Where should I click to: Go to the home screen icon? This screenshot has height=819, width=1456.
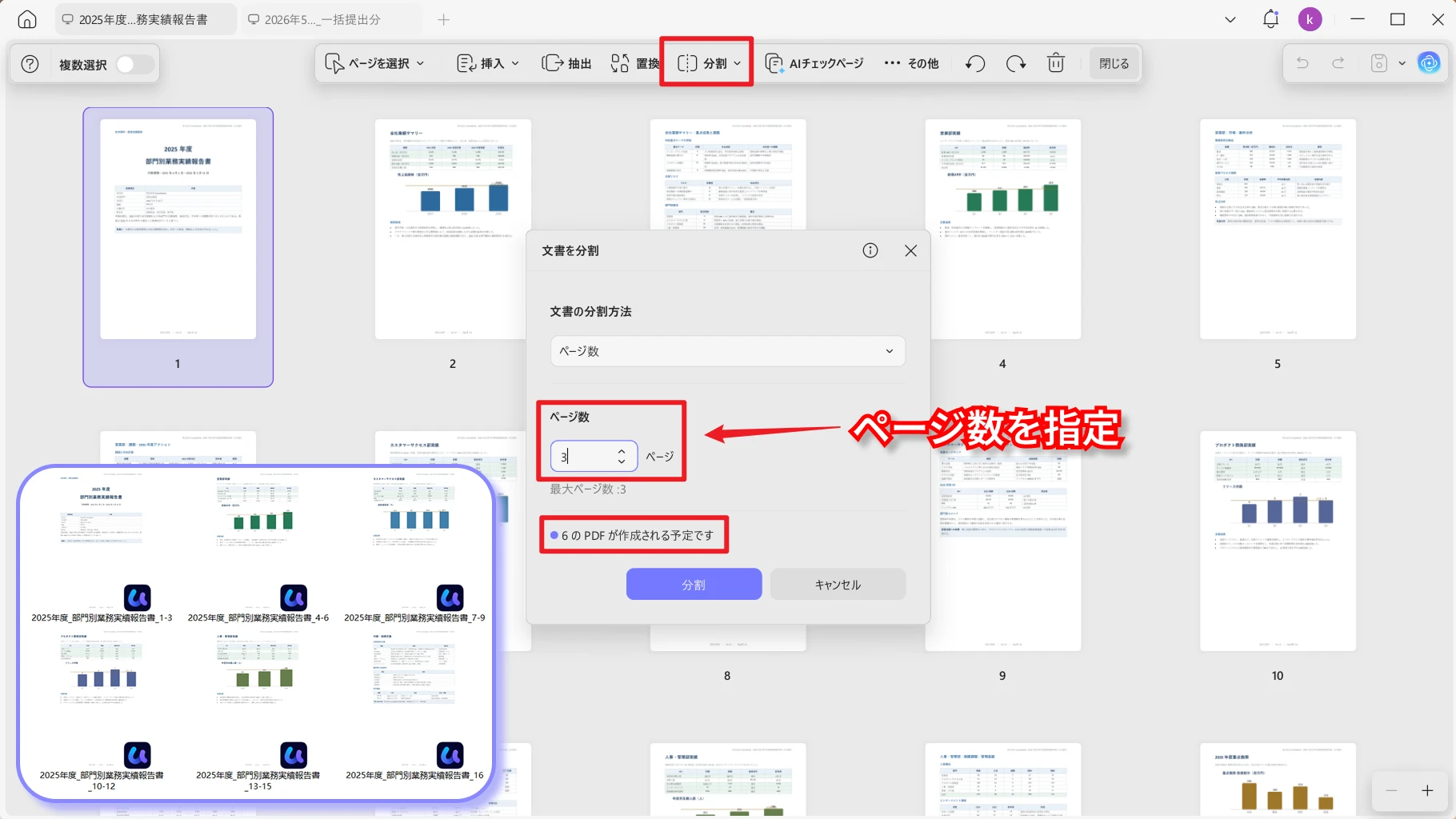27,19
